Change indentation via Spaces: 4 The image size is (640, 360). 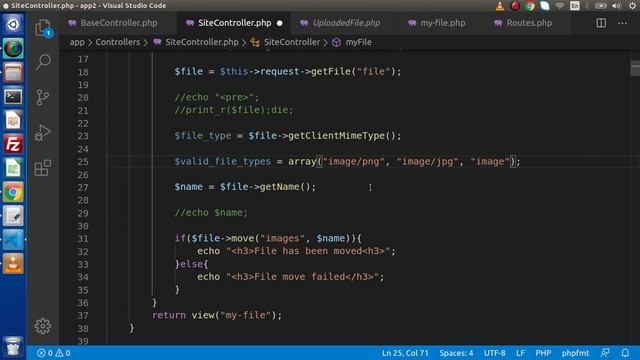pos(456,353)
